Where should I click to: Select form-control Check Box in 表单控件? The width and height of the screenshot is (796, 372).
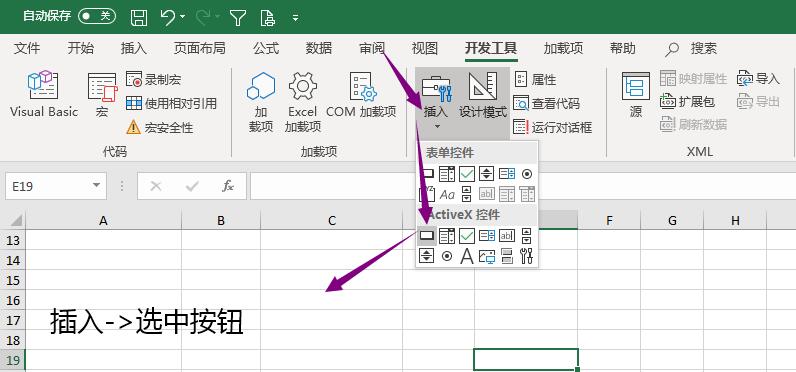(x=467, y=174)
